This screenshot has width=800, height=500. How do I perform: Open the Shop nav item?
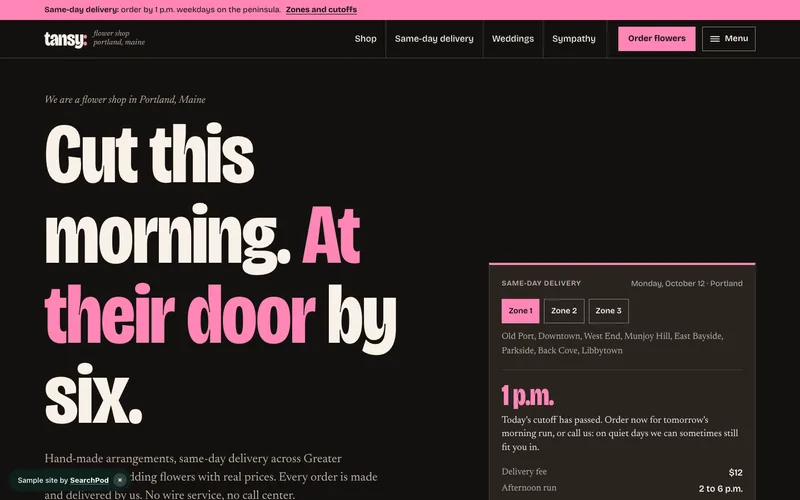coord(365,39)
